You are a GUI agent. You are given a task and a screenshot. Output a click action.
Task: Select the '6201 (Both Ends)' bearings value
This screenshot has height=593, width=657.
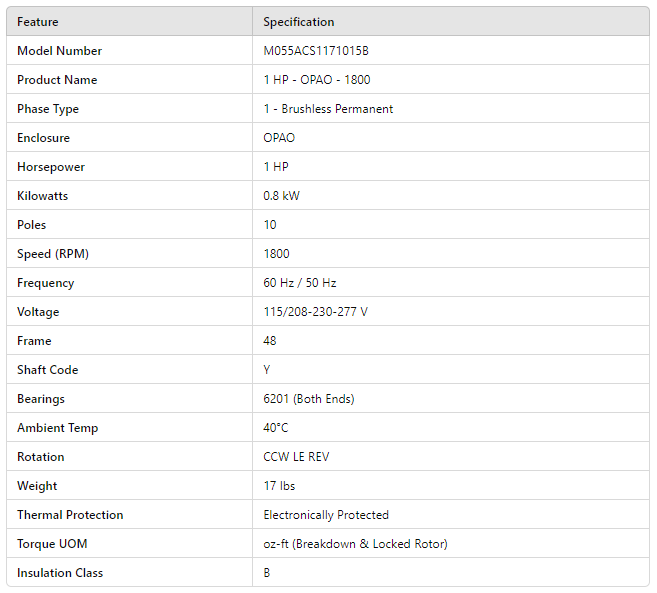[x=309, y=399]
